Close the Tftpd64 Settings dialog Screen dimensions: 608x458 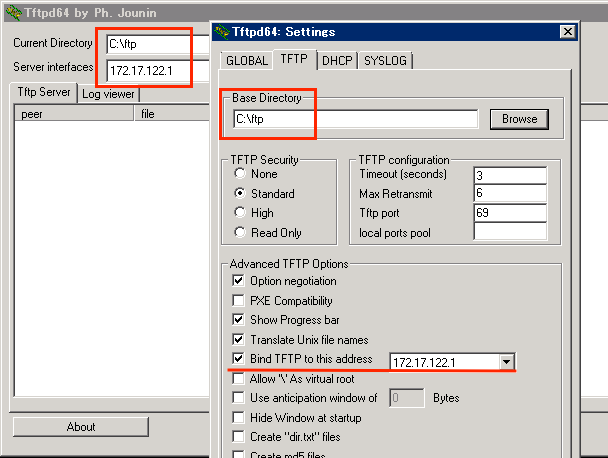tap(568, 31)
